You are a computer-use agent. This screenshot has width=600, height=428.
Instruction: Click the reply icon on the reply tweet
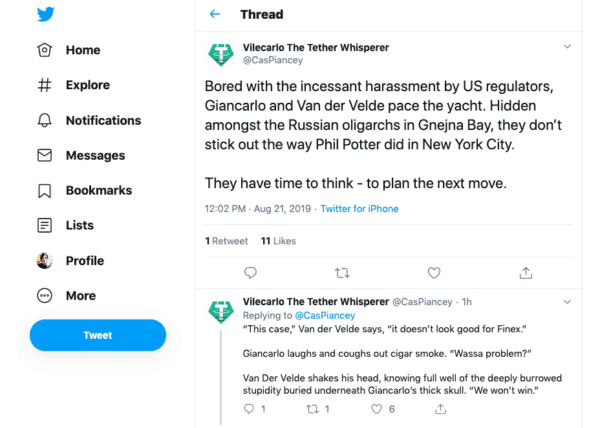(250, 408)
